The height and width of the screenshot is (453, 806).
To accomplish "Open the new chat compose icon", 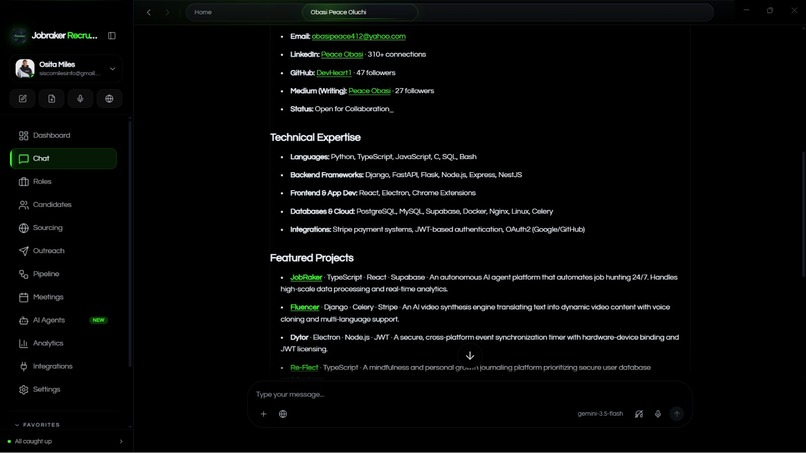I will (x=23, y=99).
